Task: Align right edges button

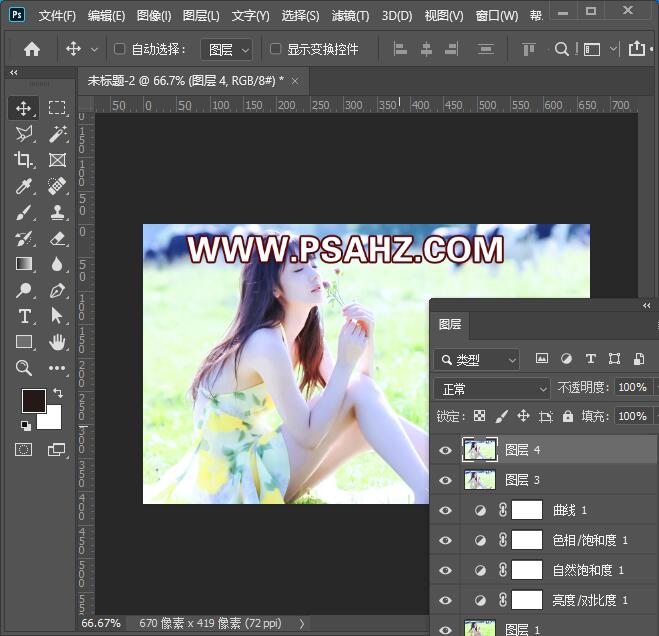Action: 451,49
